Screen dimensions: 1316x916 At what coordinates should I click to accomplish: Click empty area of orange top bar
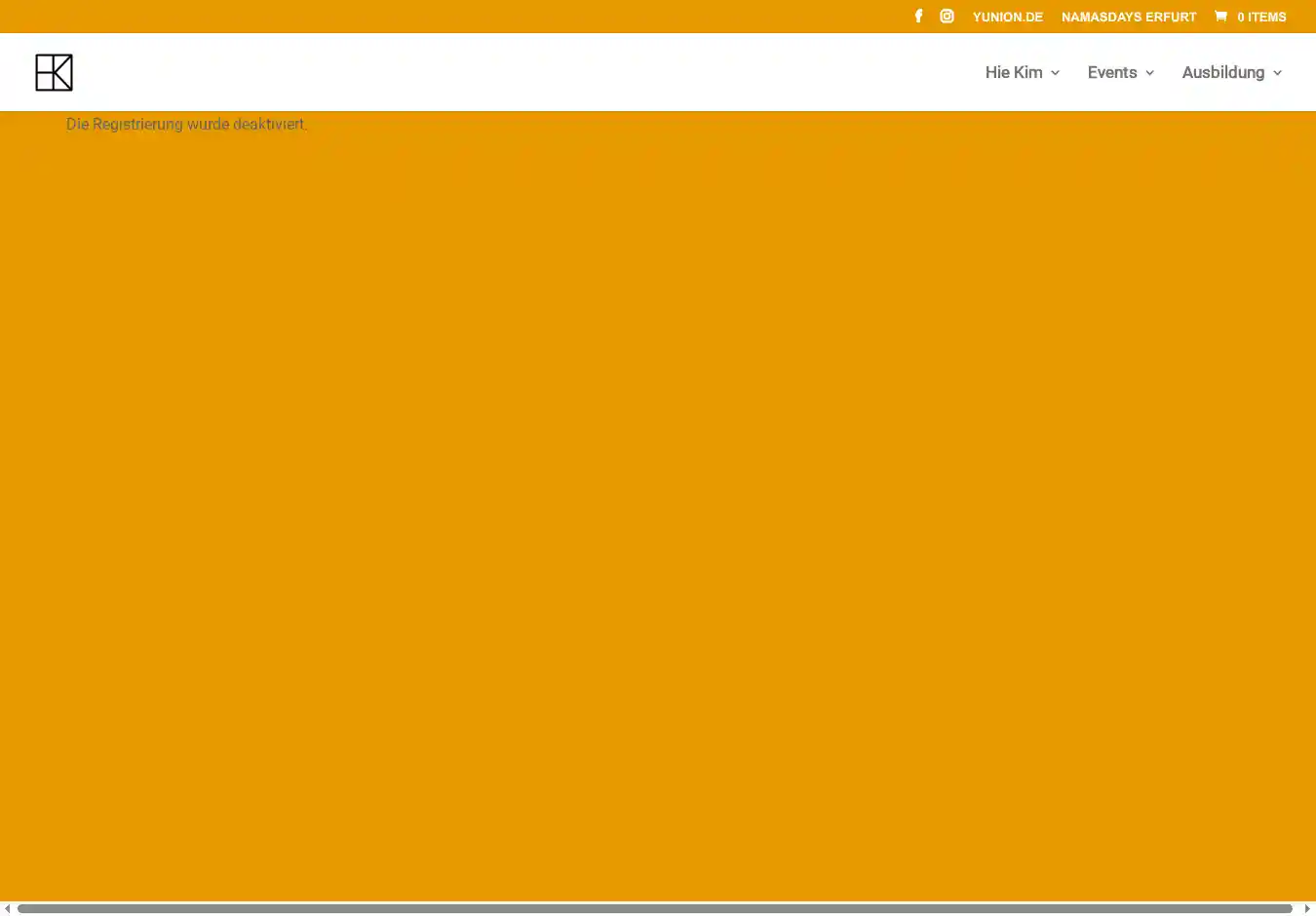(x=439, y=17)
